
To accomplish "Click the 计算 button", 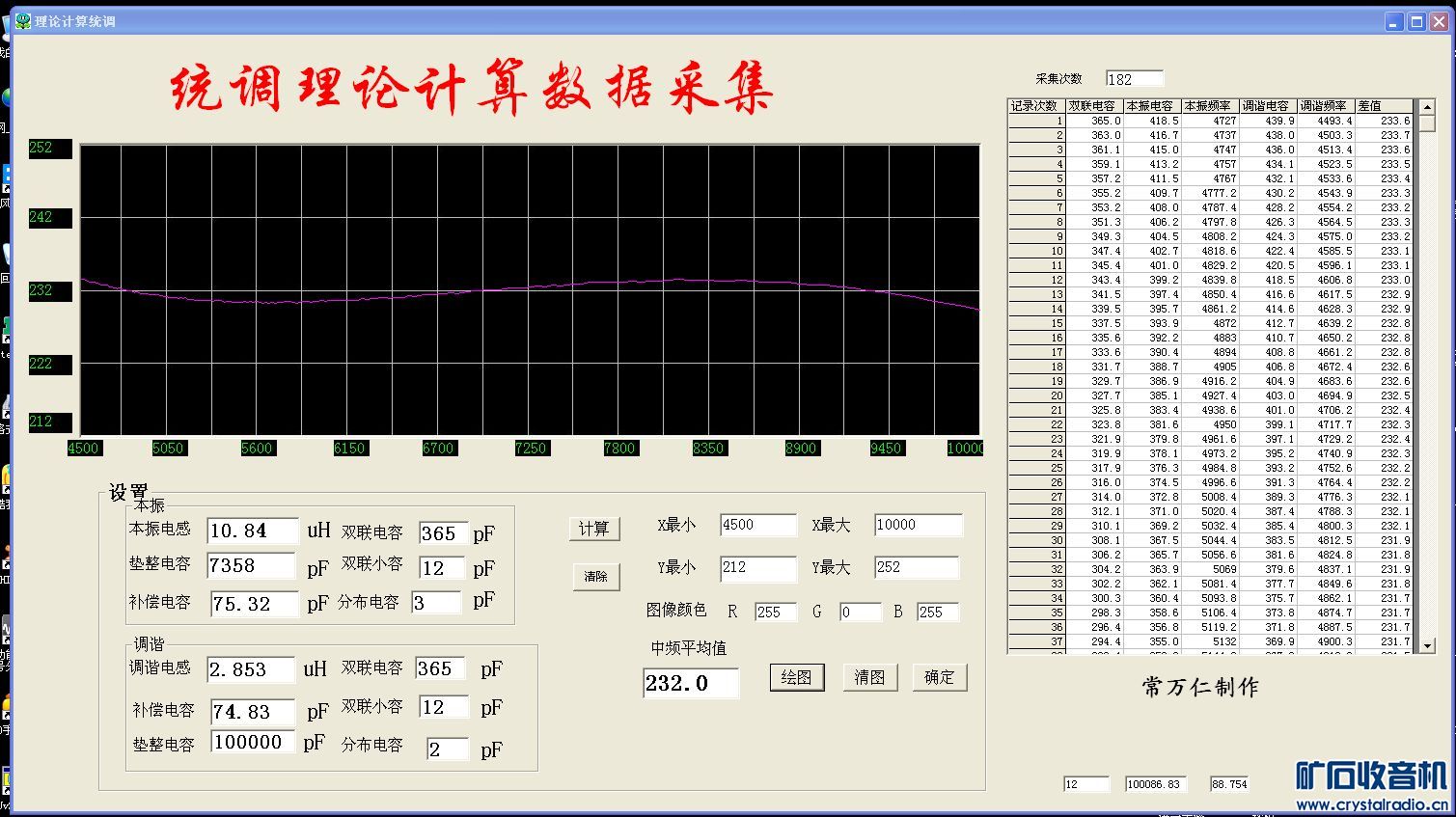I will pyautogui.click(x=594, y=529).
